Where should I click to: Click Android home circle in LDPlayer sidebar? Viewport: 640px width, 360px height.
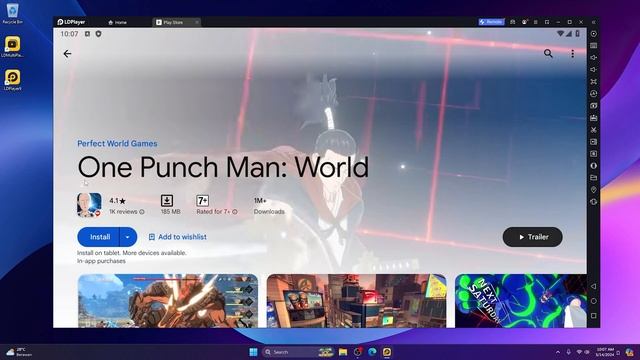593,301
